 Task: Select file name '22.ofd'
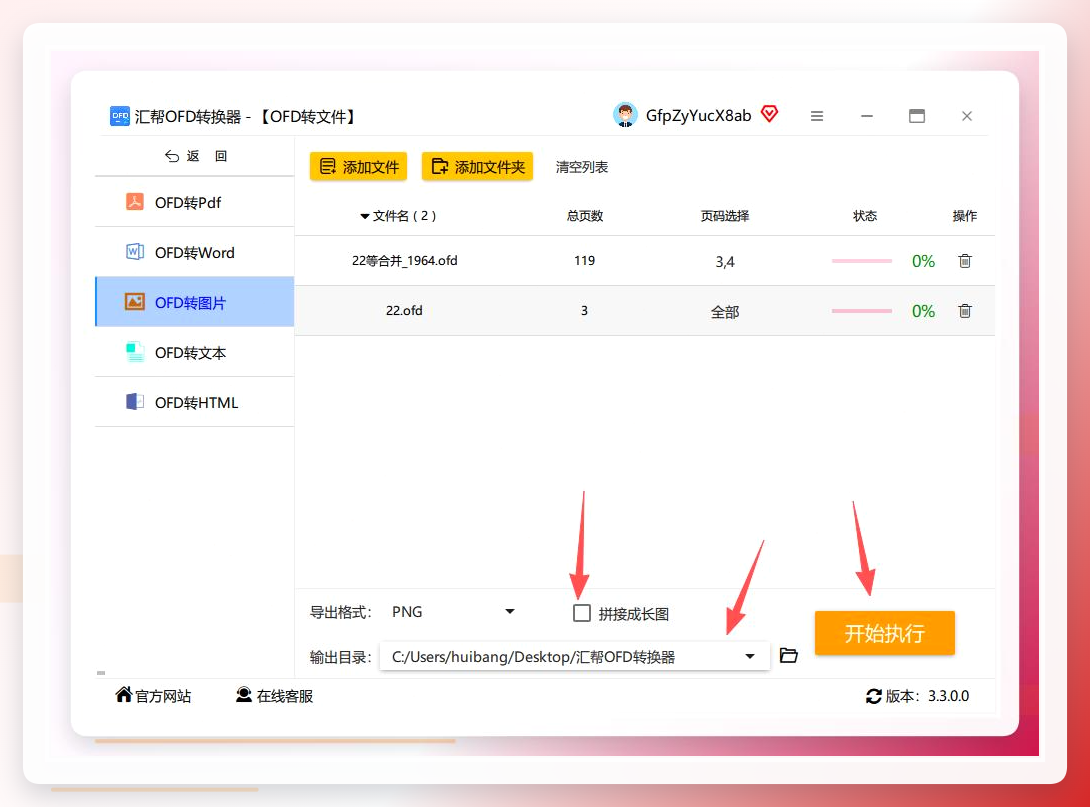pyautogui.click(x=405, y=311)
